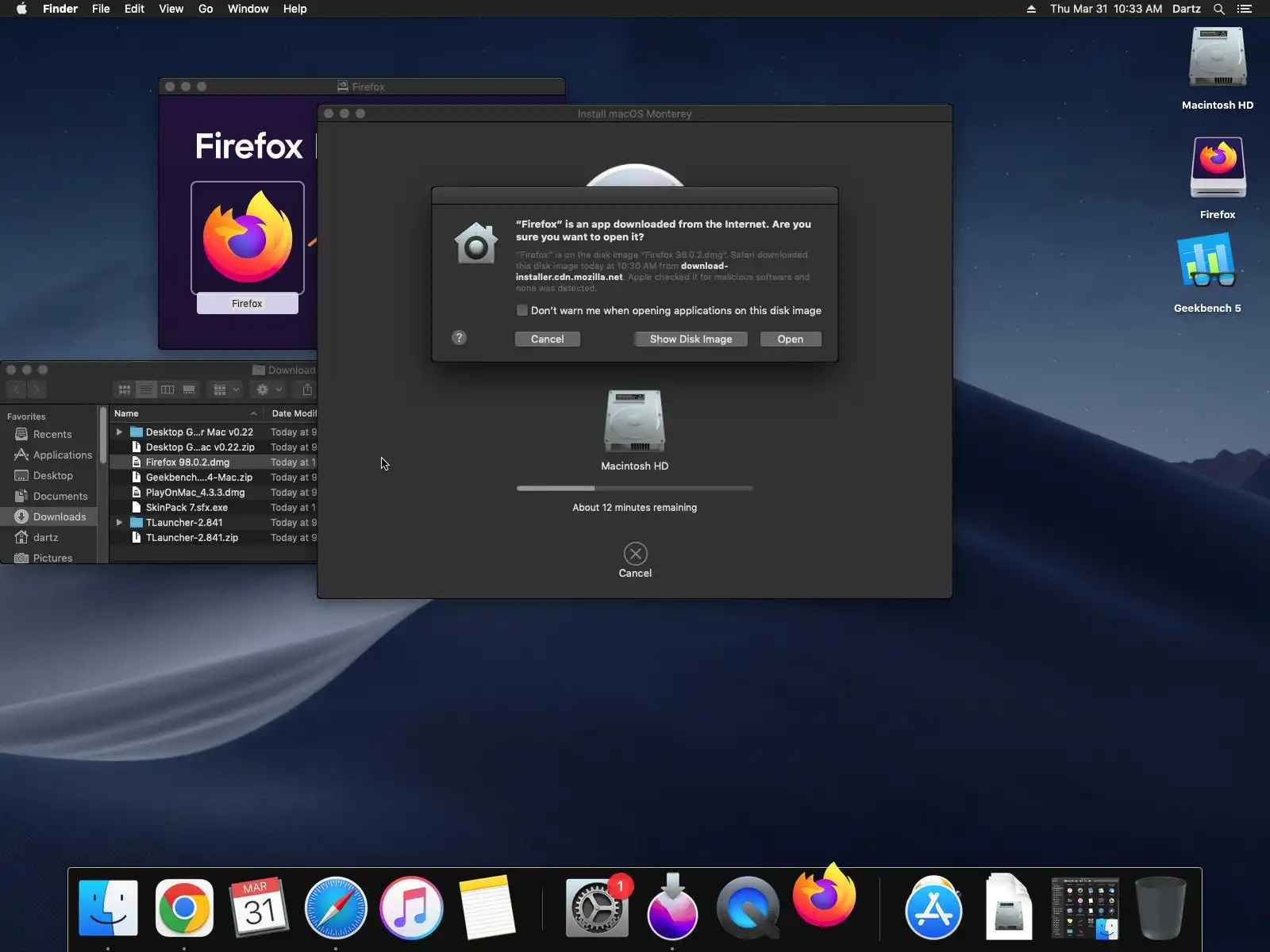
Task: Click the eject icon in the menu bar
Action: (x=1031, y=9)
